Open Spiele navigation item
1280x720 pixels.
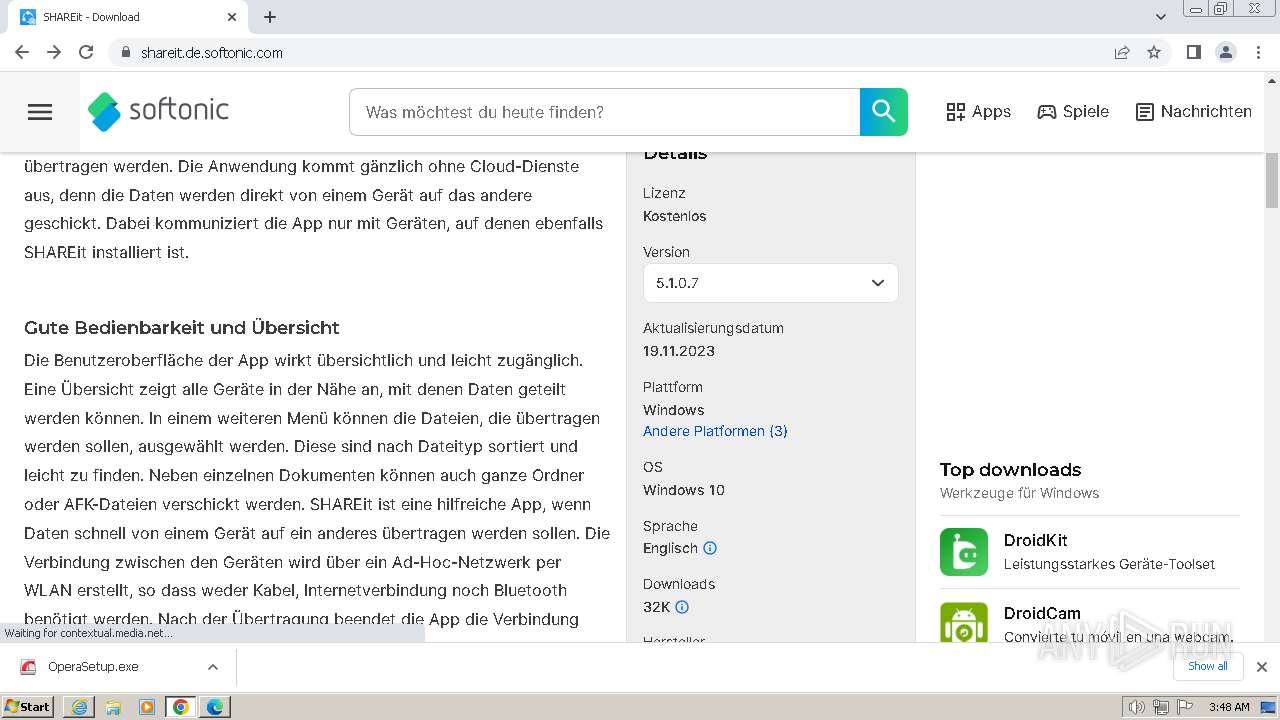tap(1073, 112)
